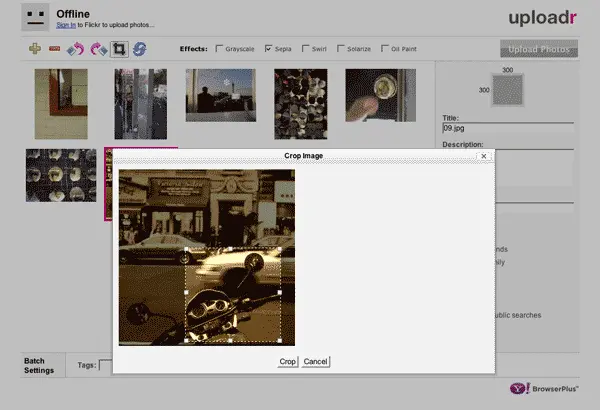Enable the Grayscale effect checkbox
The width and height of the screenshot is (600, 410).
tap(219, 49)
